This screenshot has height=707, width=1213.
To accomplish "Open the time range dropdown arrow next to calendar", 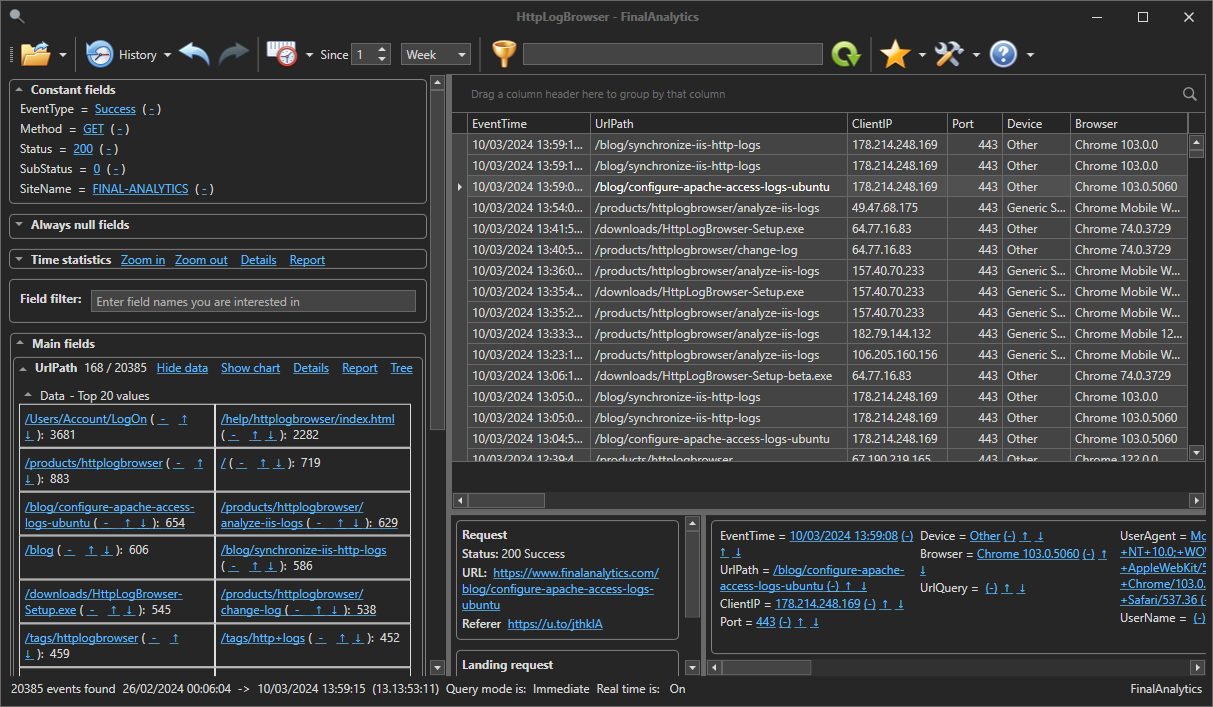I will coord(310,55).
